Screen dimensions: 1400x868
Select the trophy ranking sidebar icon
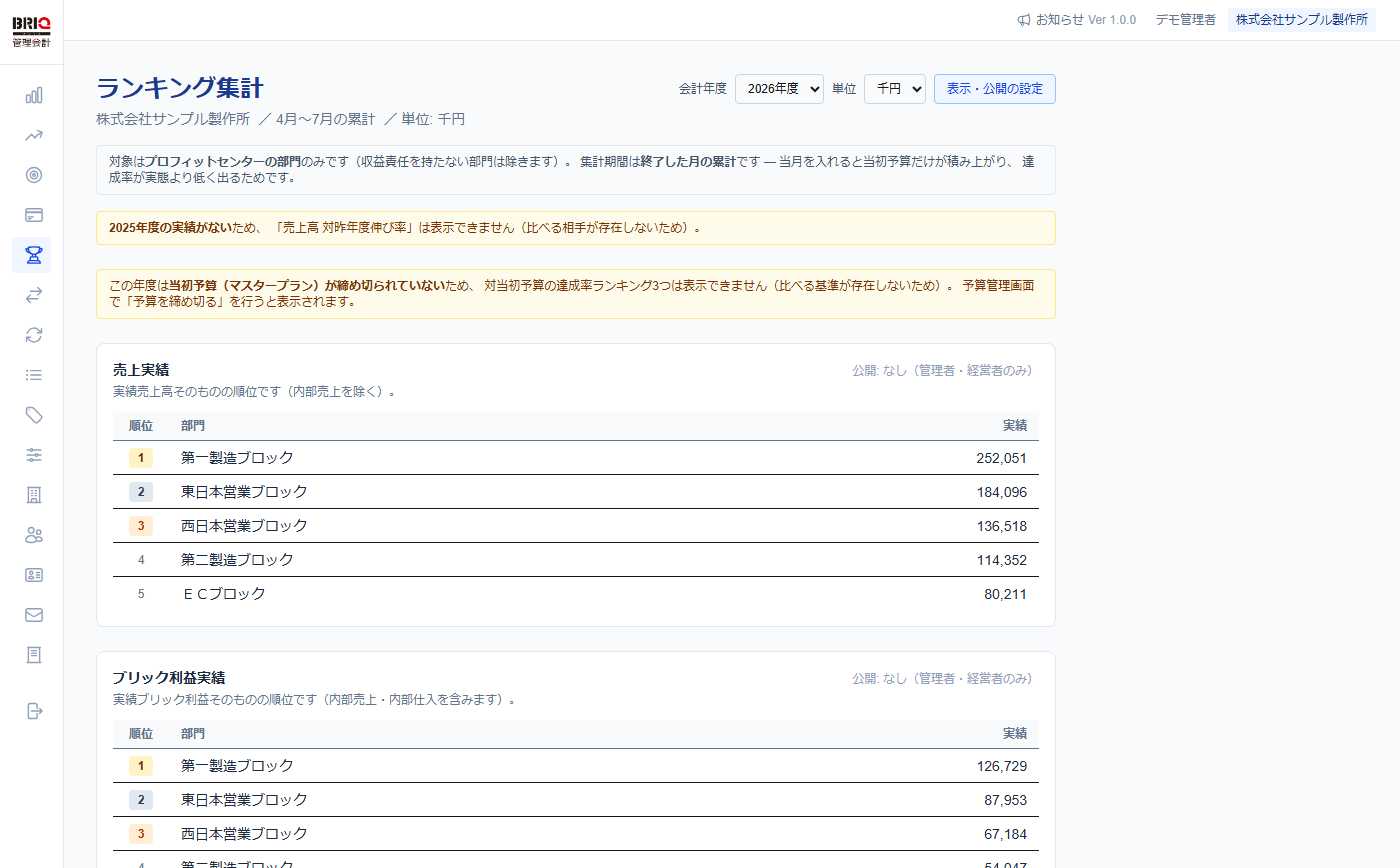click(34, 255)
